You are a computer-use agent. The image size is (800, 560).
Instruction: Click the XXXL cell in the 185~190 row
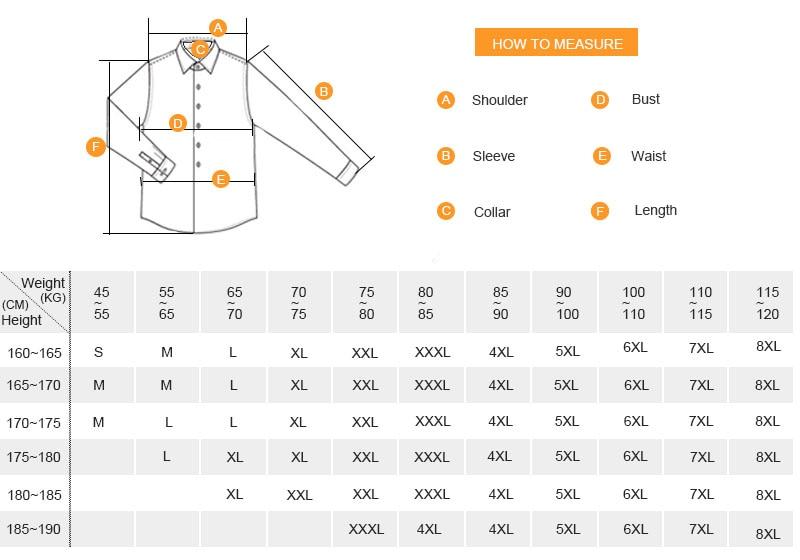pos(366,529)
